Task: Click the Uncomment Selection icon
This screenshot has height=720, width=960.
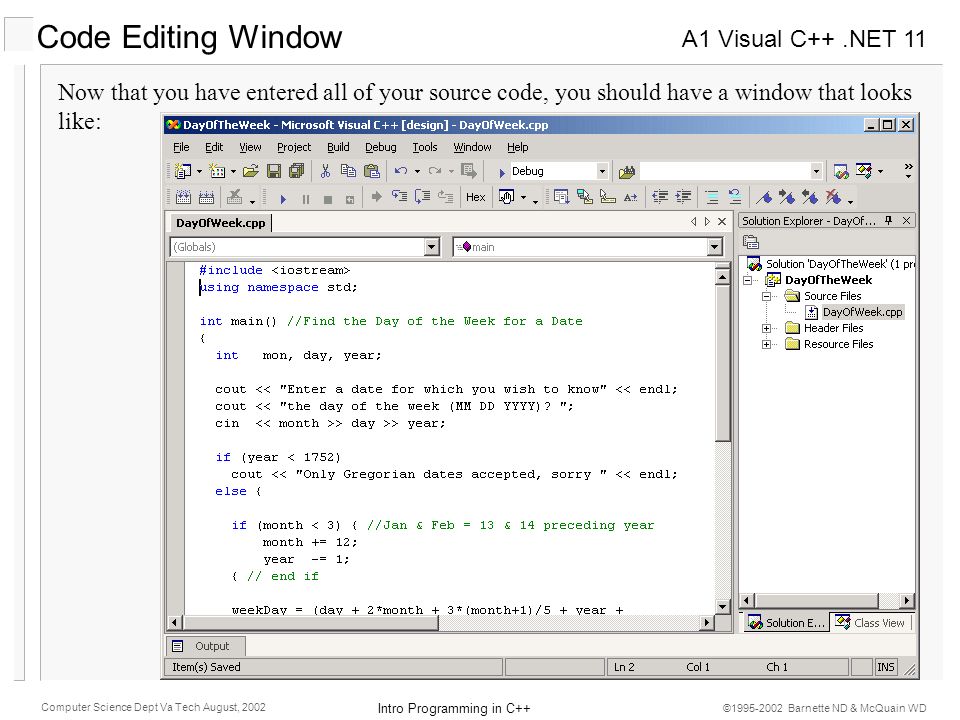Action: (735, 197)
